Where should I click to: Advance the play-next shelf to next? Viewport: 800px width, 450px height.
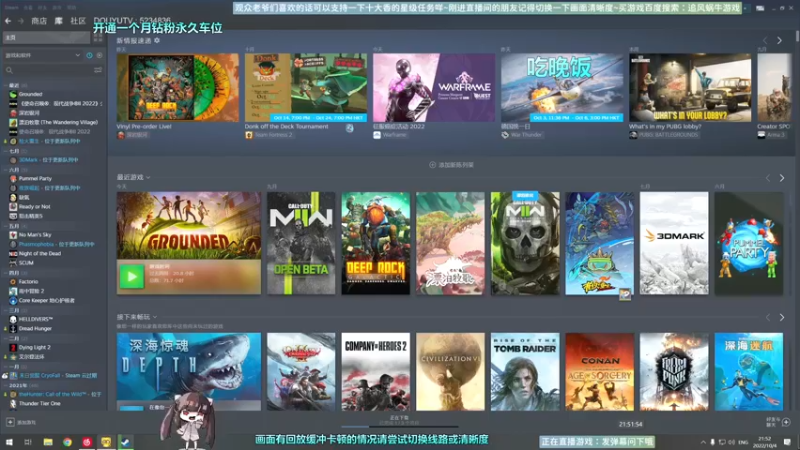[782, 317]
